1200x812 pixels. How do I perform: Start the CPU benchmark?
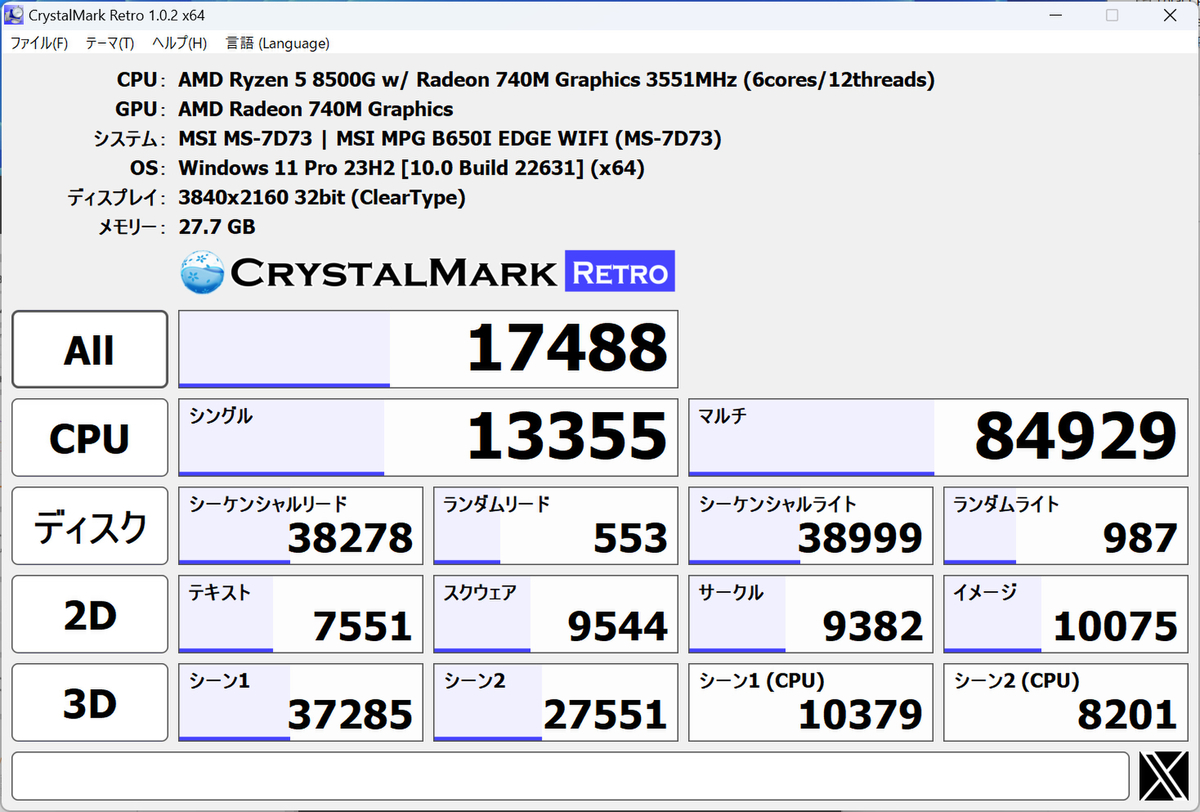(x=89, y=437)
